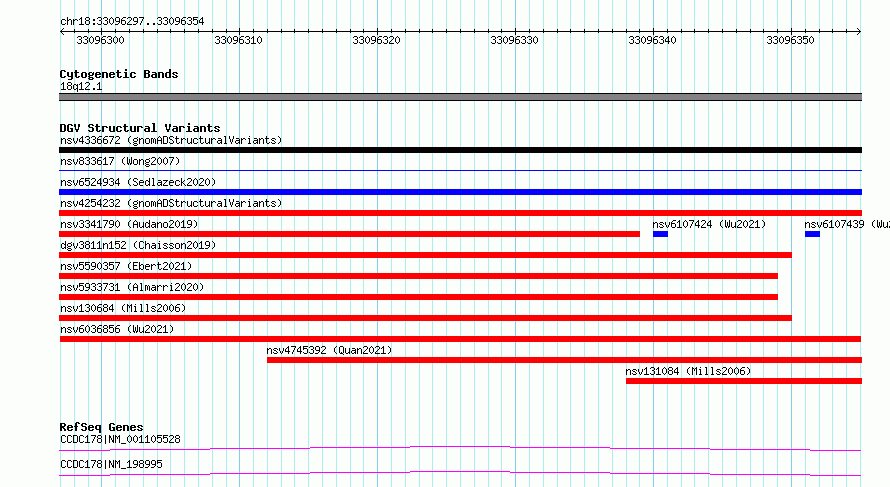
Task: Click ruler position 33096340
Action: tap(652, 40)
